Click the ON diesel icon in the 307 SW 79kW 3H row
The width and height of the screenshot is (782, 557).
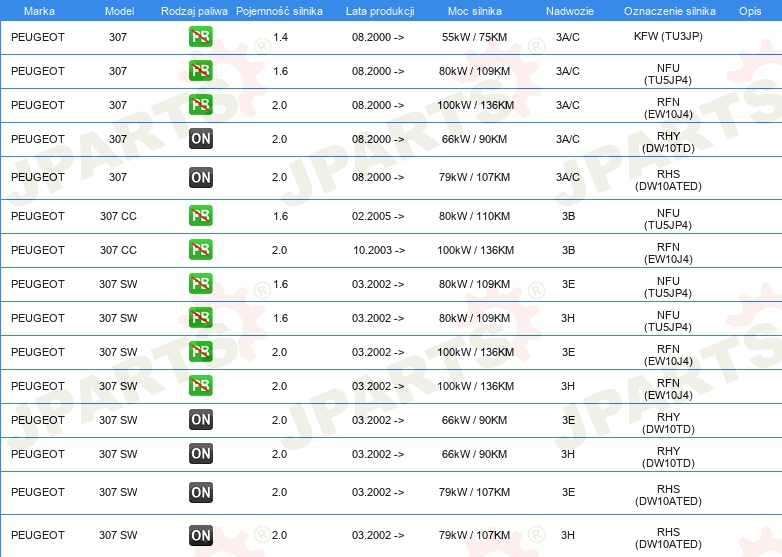(201, 535)
